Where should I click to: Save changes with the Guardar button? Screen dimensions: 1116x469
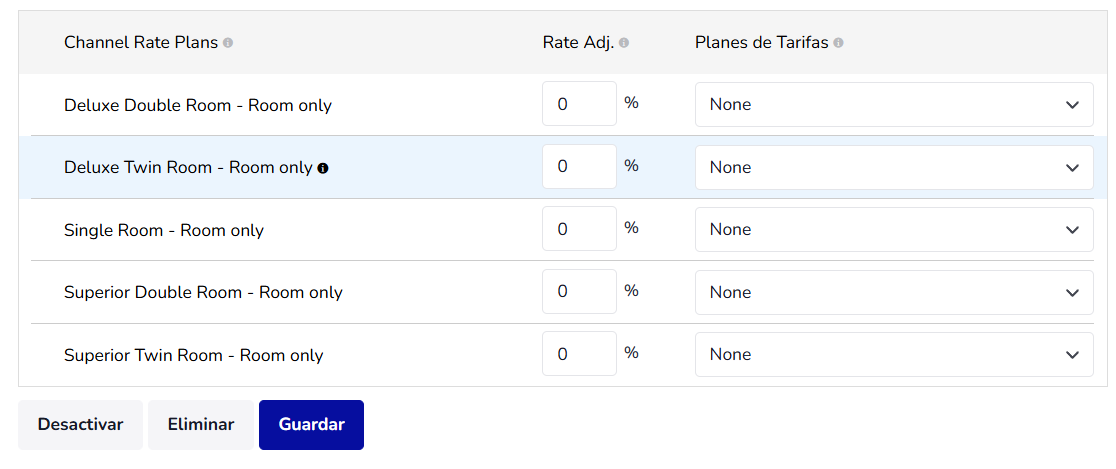coord(311,424)
